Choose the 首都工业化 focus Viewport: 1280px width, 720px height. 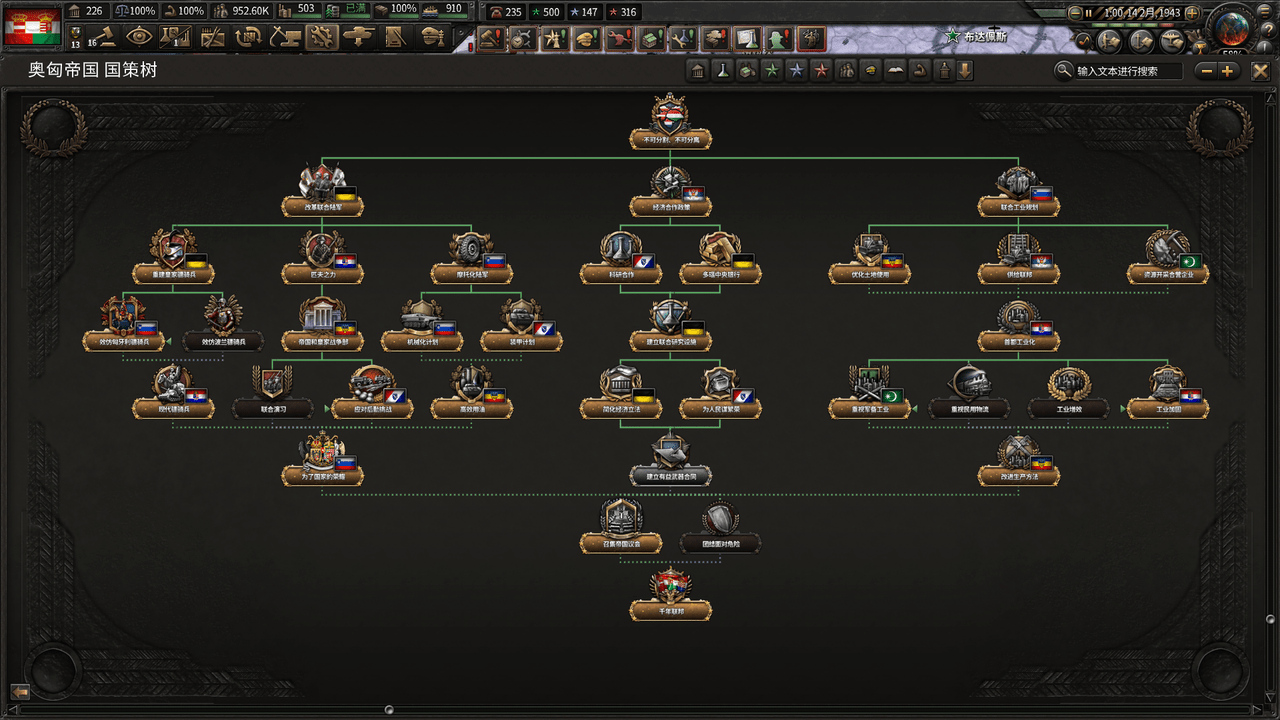click(x=1018, y=324)
